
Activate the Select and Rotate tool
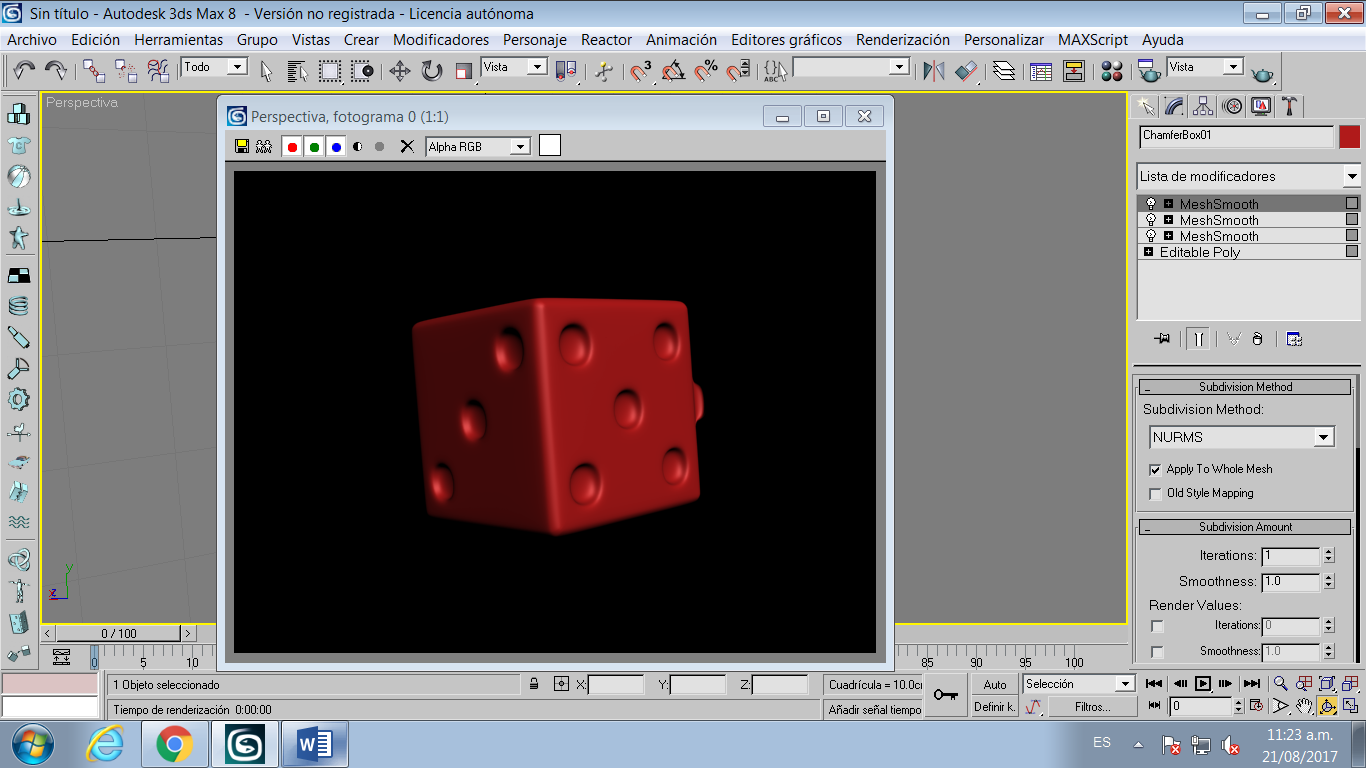click(x=430, y=71)
